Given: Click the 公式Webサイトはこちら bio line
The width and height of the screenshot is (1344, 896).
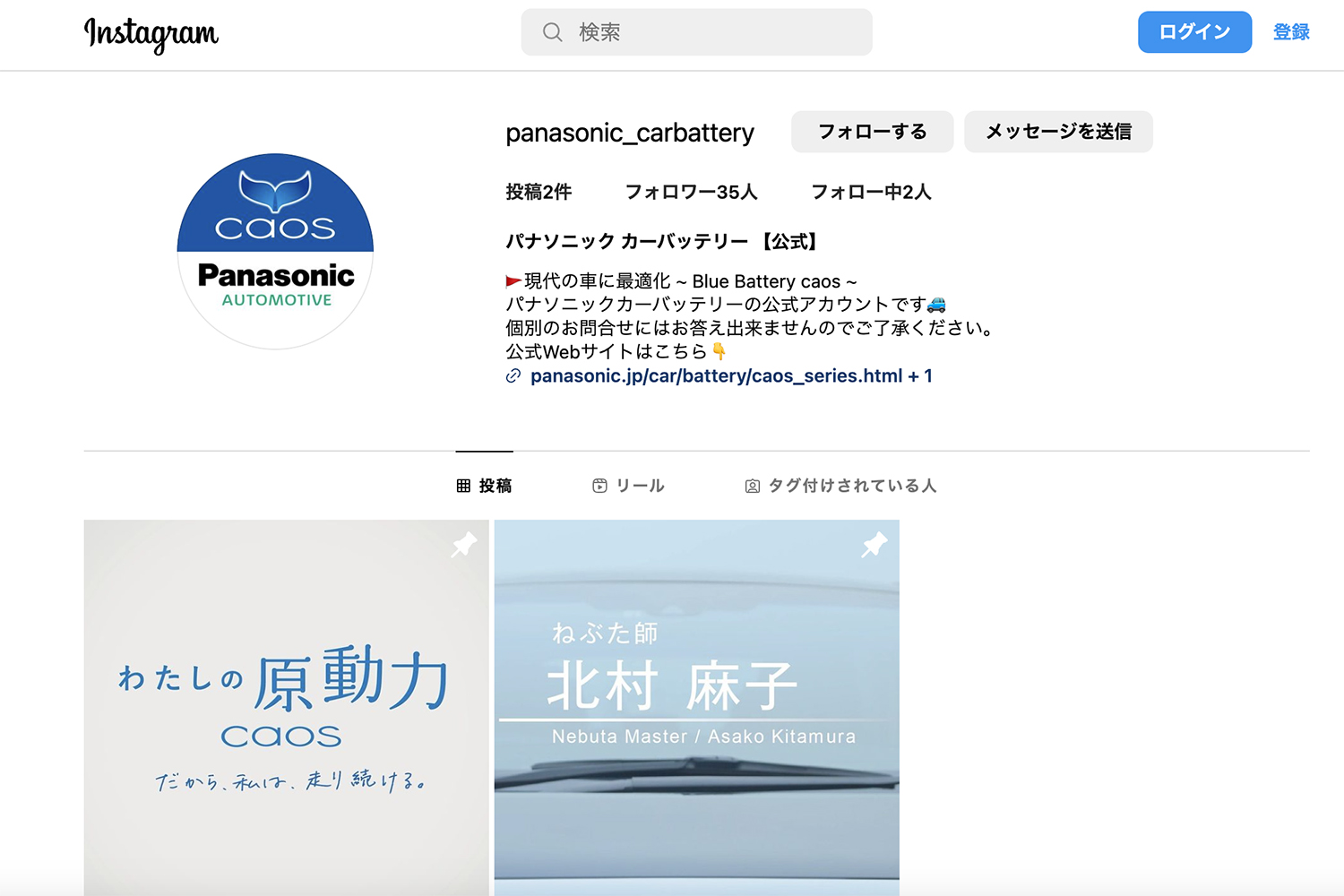Looking at the screenshot, I should (x=616, y=351).
